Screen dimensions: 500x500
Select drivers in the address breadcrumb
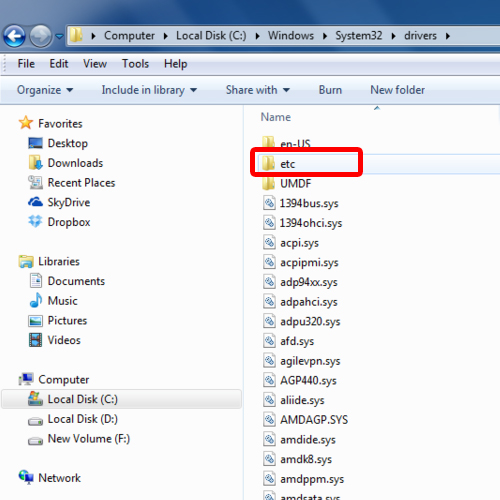pos(420,35)
